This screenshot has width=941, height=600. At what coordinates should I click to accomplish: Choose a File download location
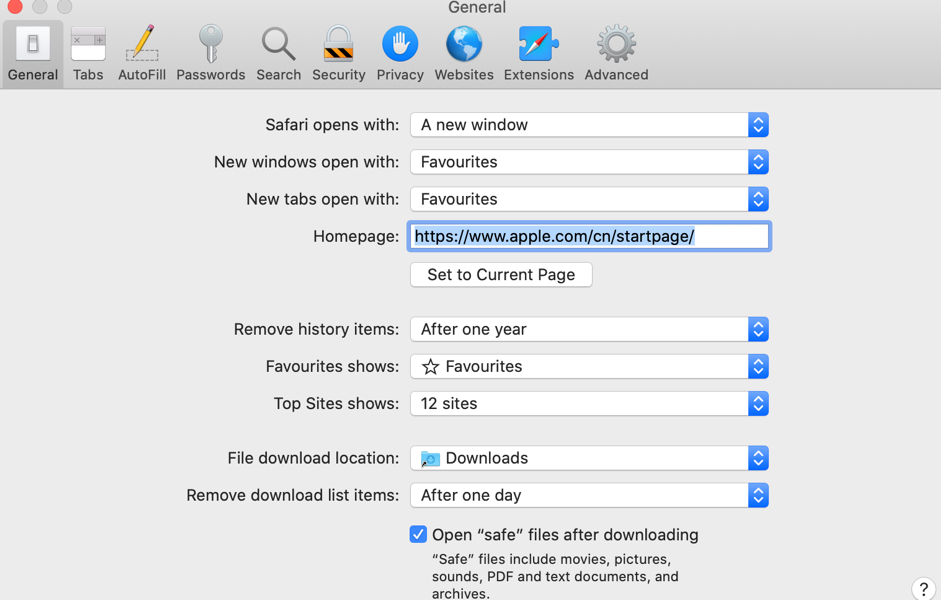click(589, 458)
